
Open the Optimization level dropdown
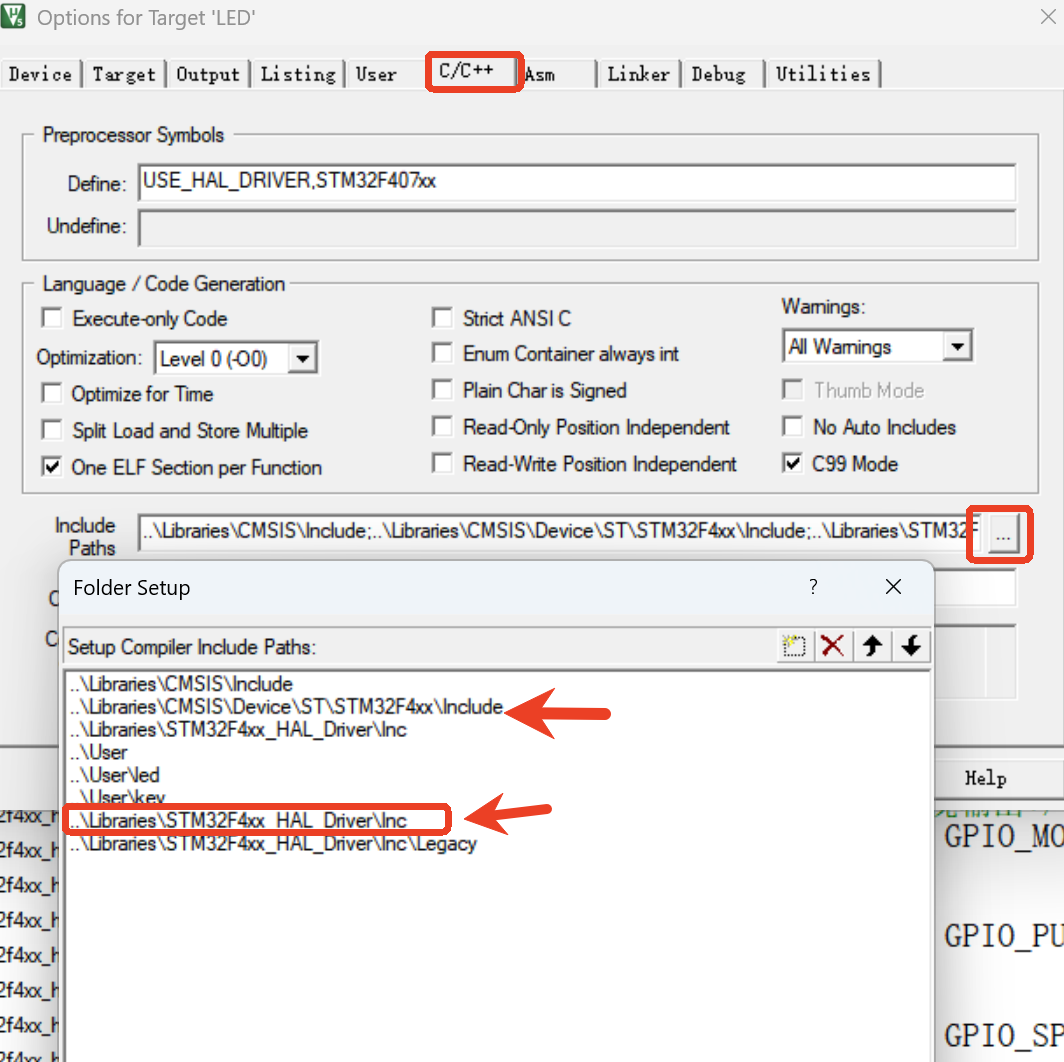(303, 357)
